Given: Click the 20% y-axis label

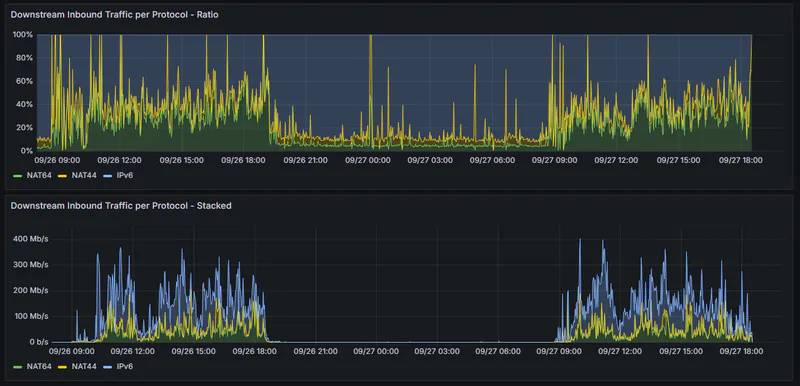Looking at the screenshot, I should coord(24,127).
